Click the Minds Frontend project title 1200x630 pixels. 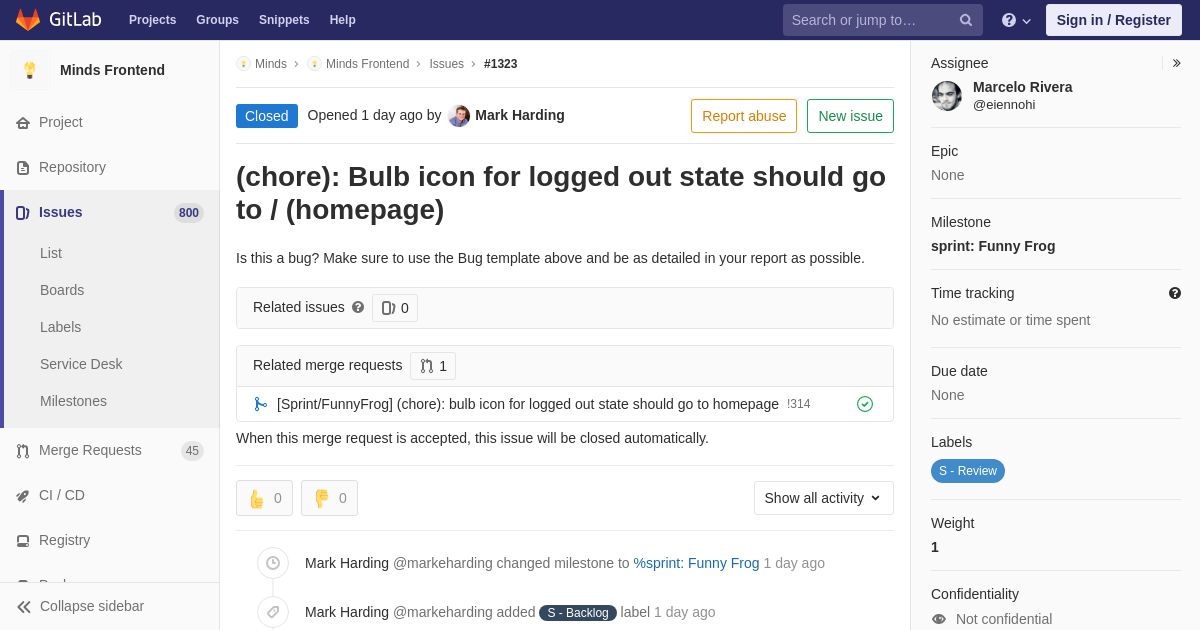coord(112,70)
